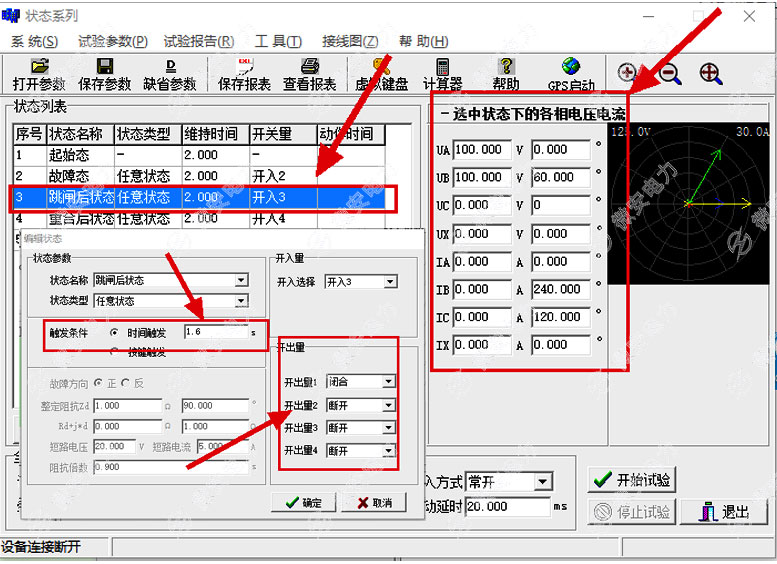Open the 试验参数 menu
This screenshot has height=564, width=777.
click(112, 41)
